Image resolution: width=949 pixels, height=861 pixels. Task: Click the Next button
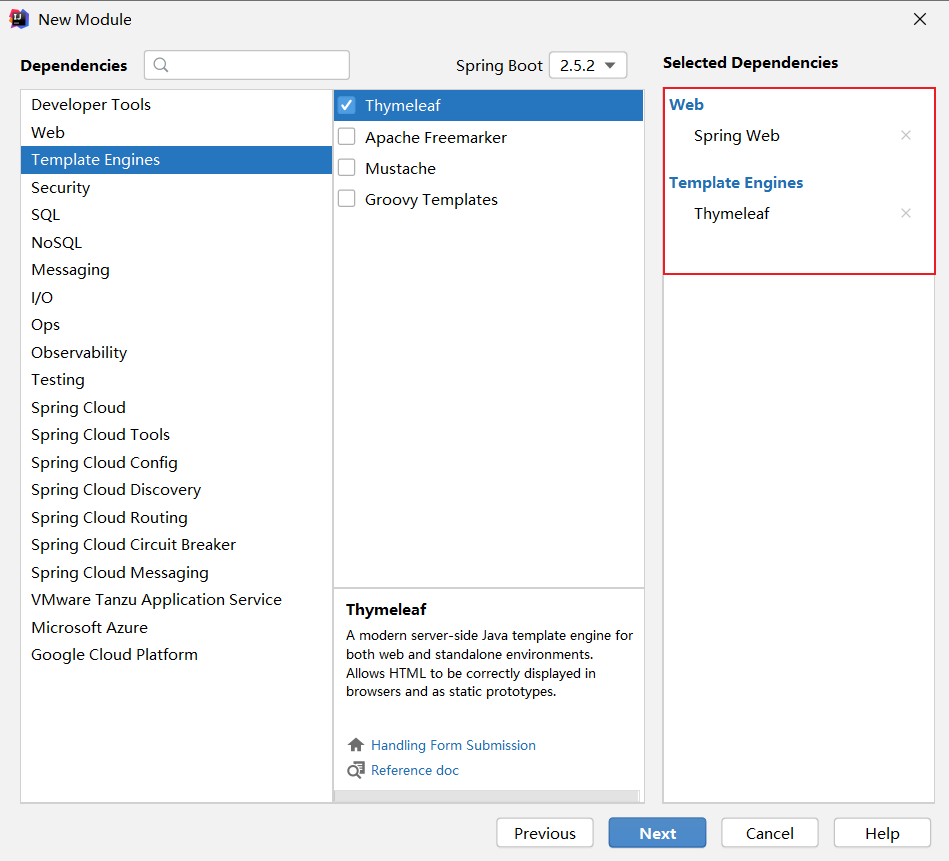click(x=657, y=833)
